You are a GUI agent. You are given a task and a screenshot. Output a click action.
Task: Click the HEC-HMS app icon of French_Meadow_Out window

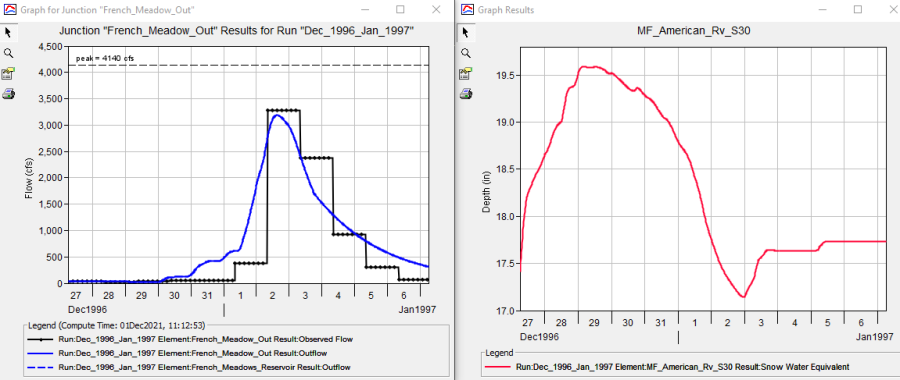pyautogui.click(x=9, y=10)
